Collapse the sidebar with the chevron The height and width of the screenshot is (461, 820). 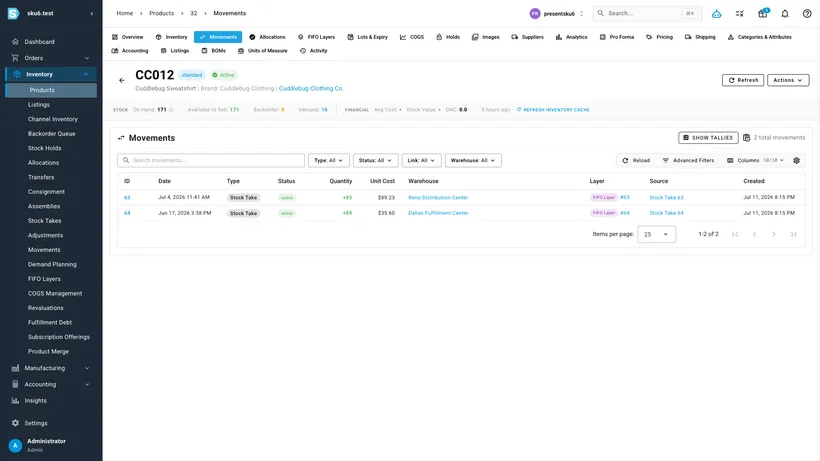point(92,14)
